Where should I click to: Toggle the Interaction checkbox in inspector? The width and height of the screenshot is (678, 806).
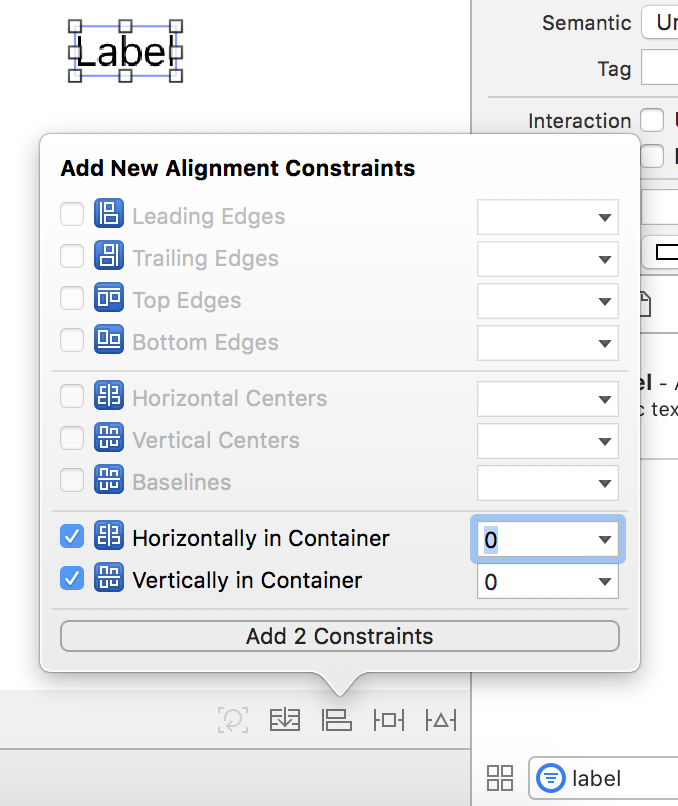coord(652,121)
